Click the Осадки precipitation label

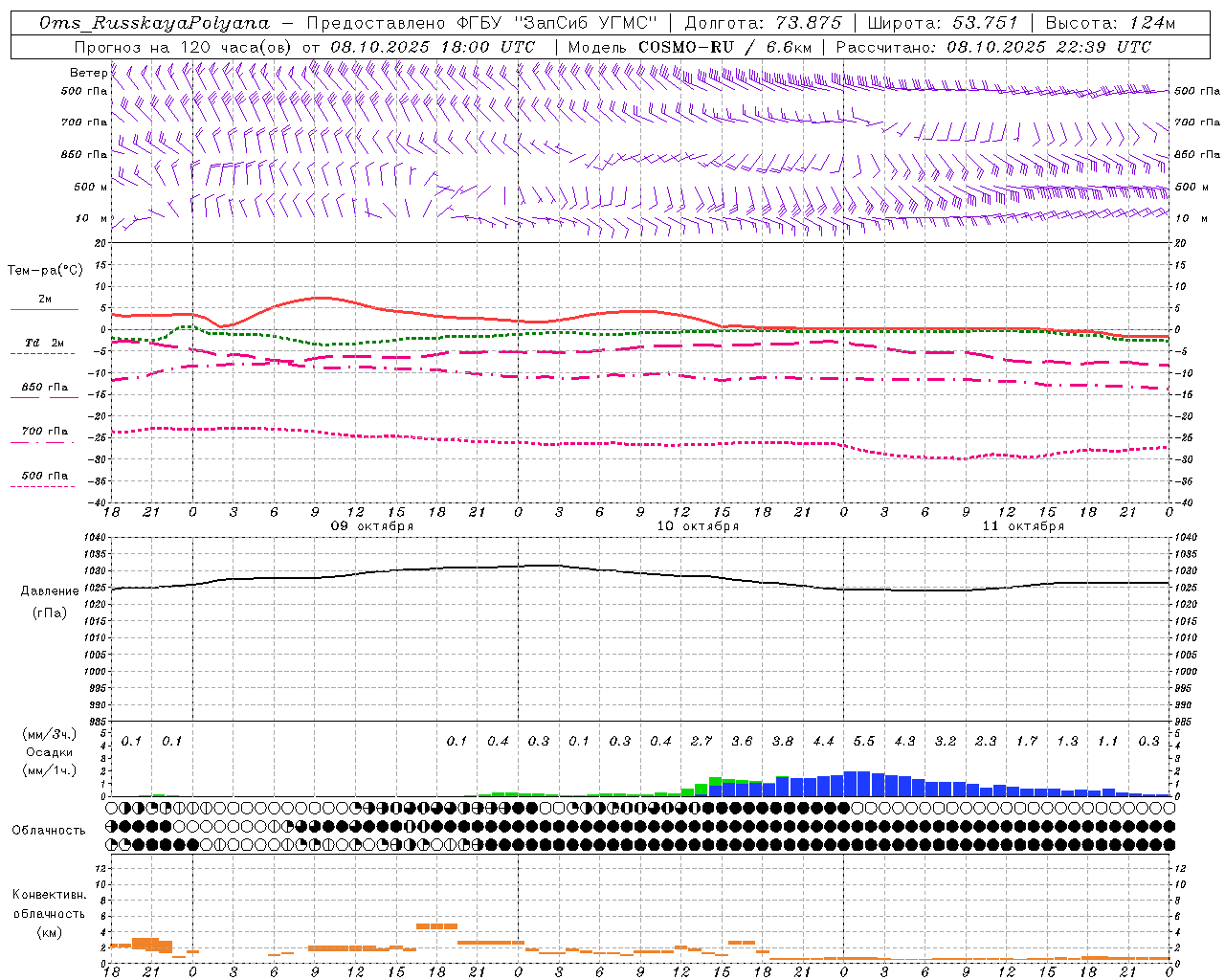50,752
